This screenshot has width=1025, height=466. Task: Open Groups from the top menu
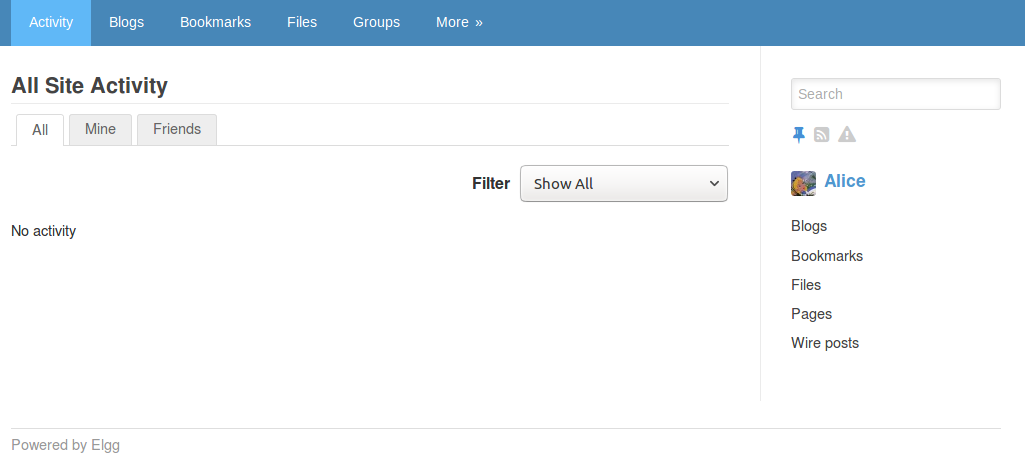click(377, 22)
